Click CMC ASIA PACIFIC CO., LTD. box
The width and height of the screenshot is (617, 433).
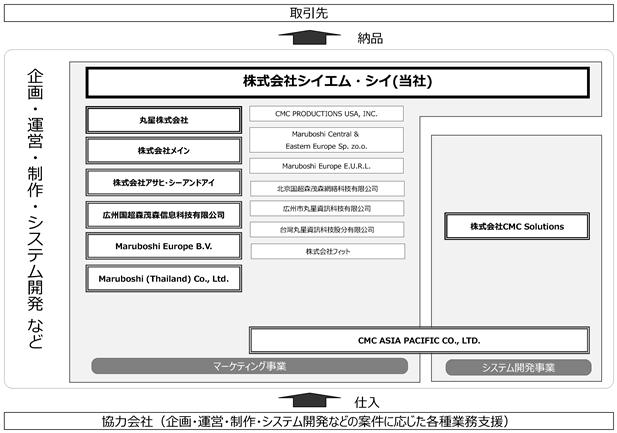coord(419,340)
